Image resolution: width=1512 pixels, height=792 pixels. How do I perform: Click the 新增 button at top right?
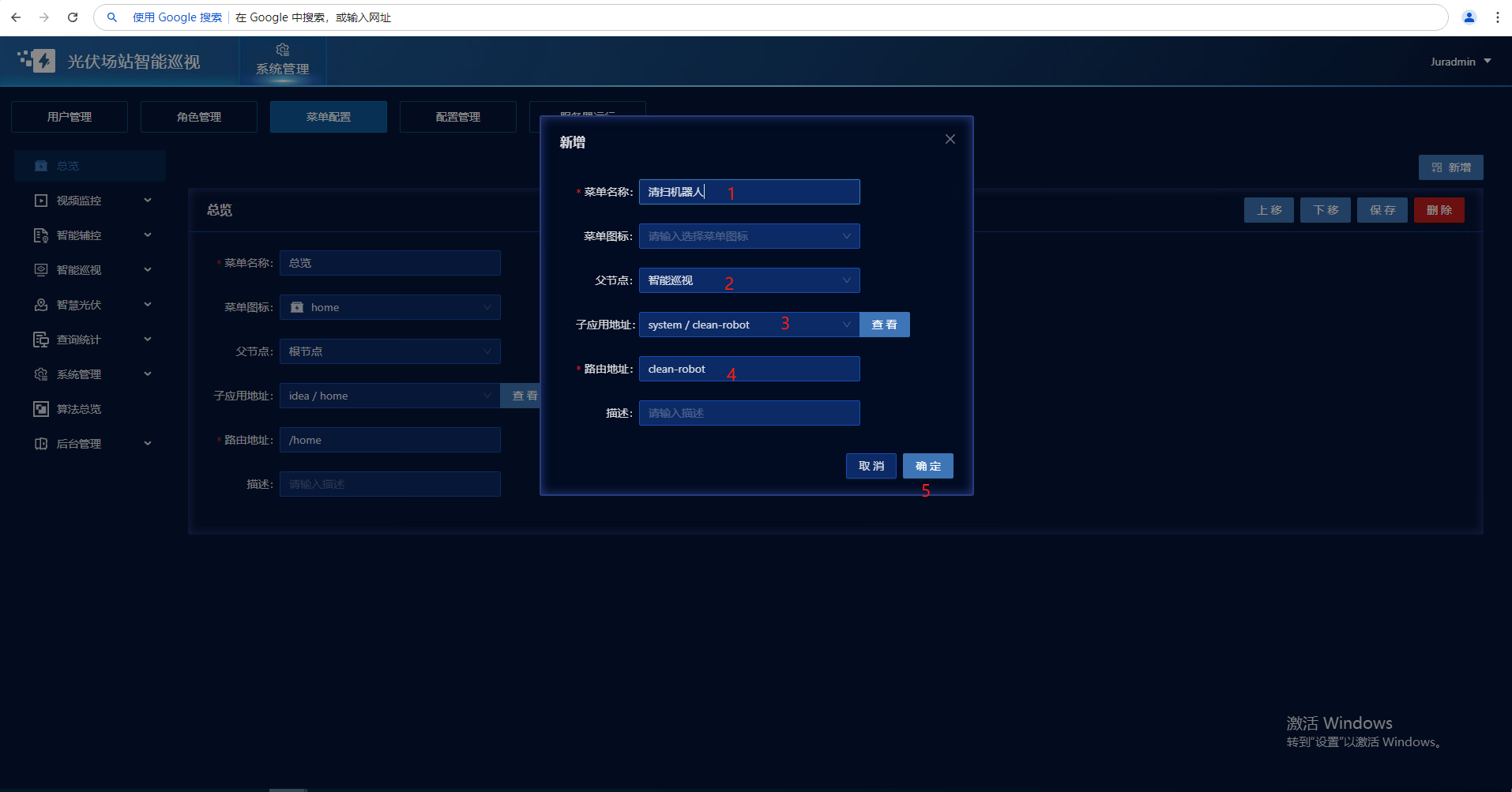(x=1451, y=167)
